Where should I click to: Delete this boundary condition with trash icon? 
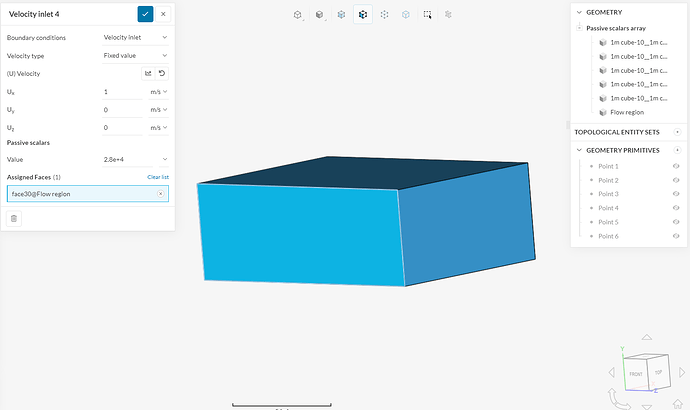tap(14, 219)
